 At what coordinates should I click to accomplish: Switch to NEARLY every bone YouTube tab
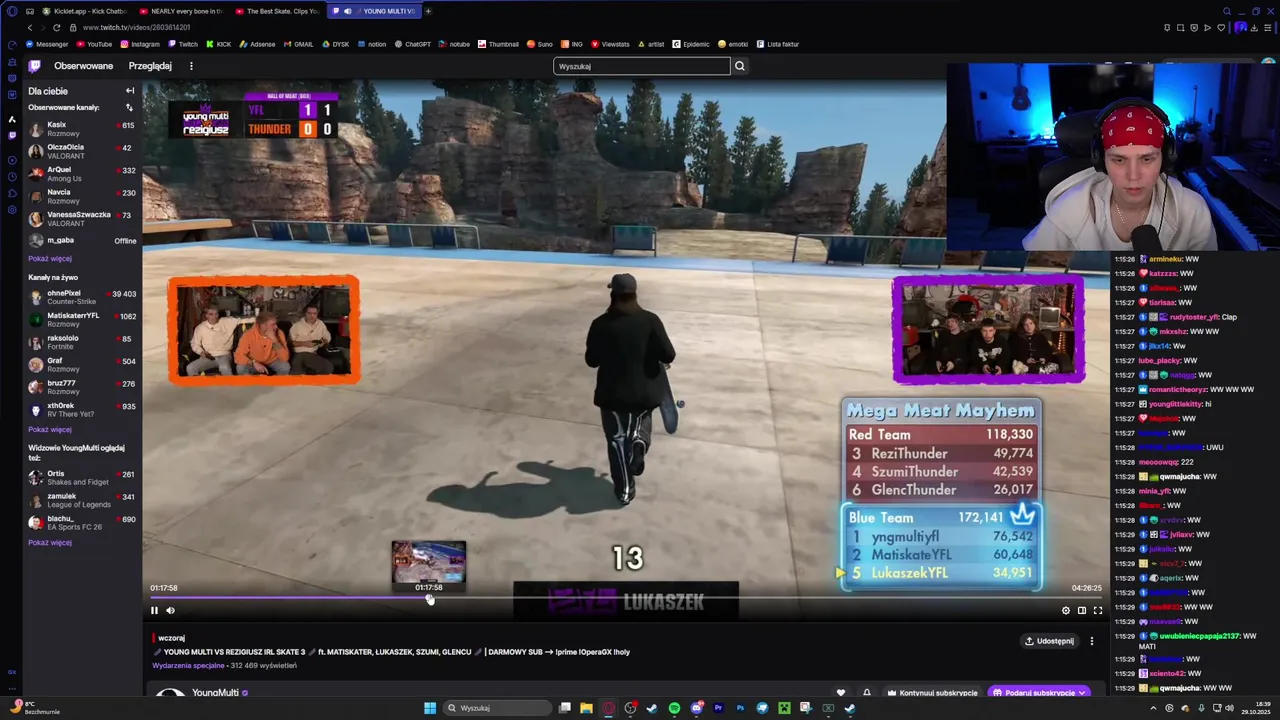pyautogui.click(x=181, y=11)
